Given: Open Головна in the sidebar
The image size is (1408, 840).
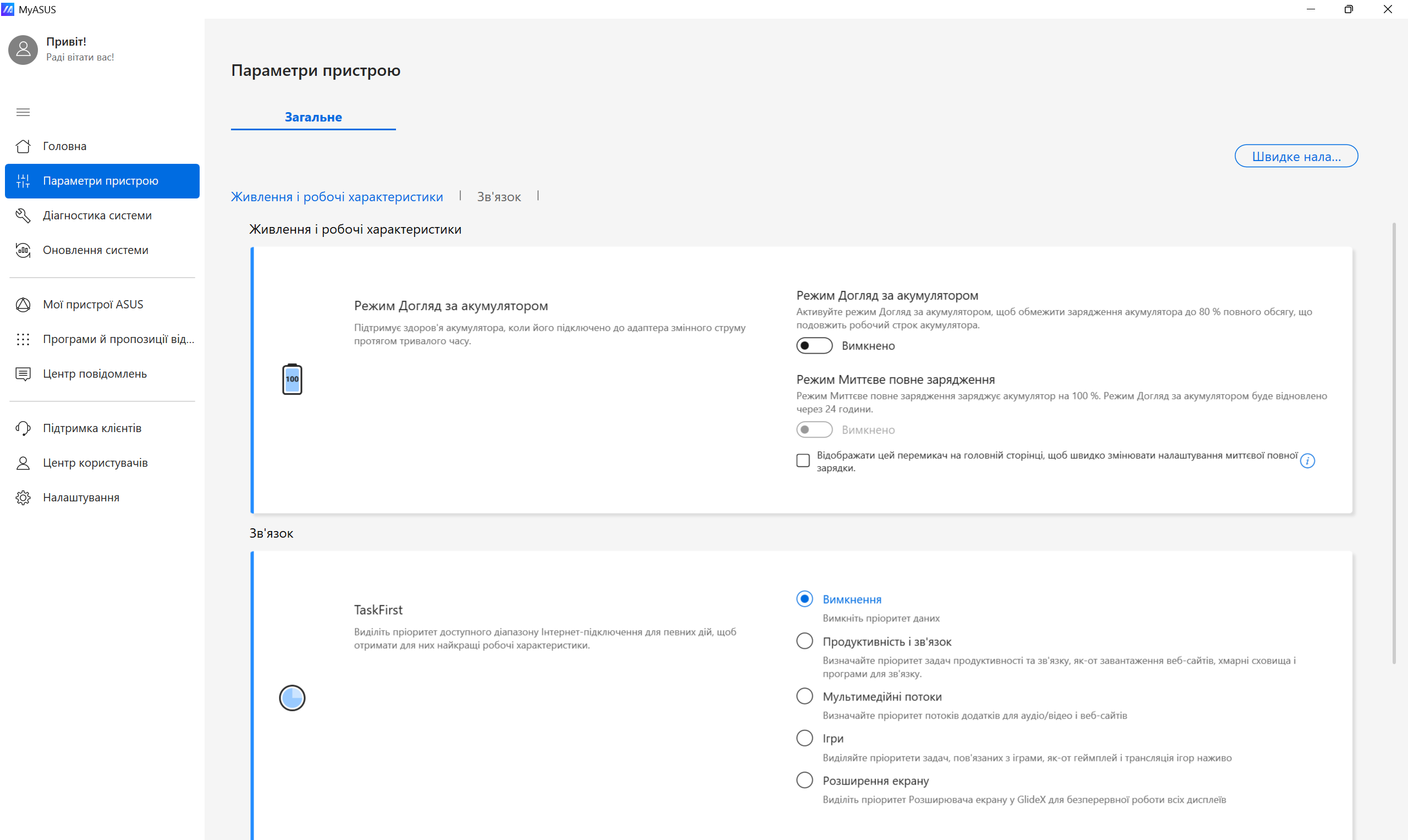Looking at the screenshot, I should 102,146.
